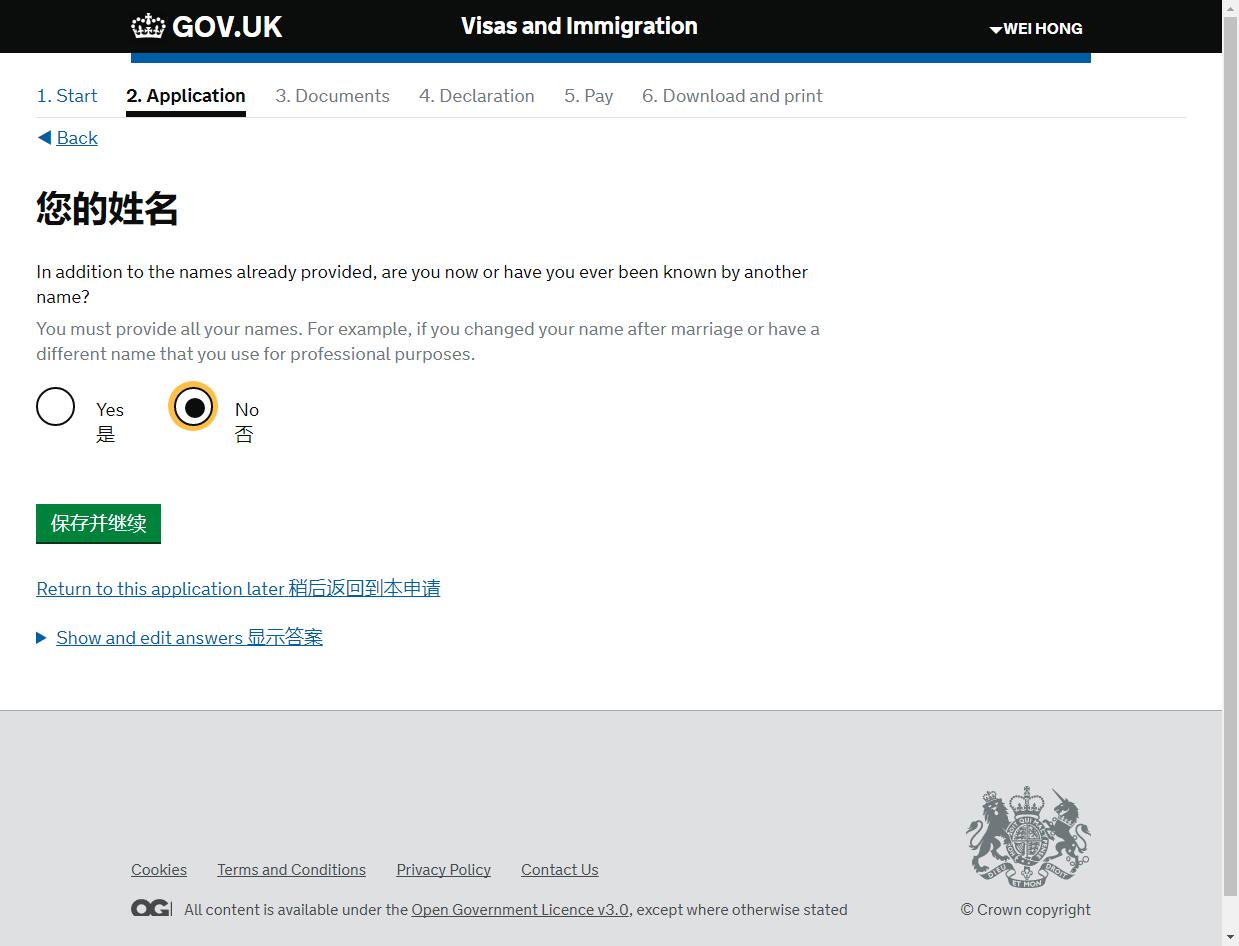Viewport: 1239px width, 946px height.
Task: Open the Cookies footer link
Action: (x=159, y=870)
